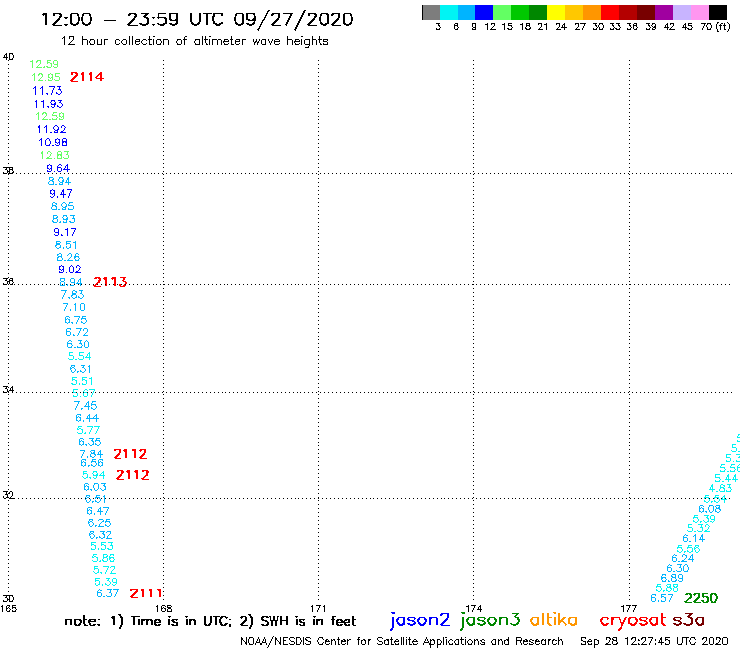The image size is (740, 650).
Task: Click the wave height value 6.03
Action: point(95,487)
